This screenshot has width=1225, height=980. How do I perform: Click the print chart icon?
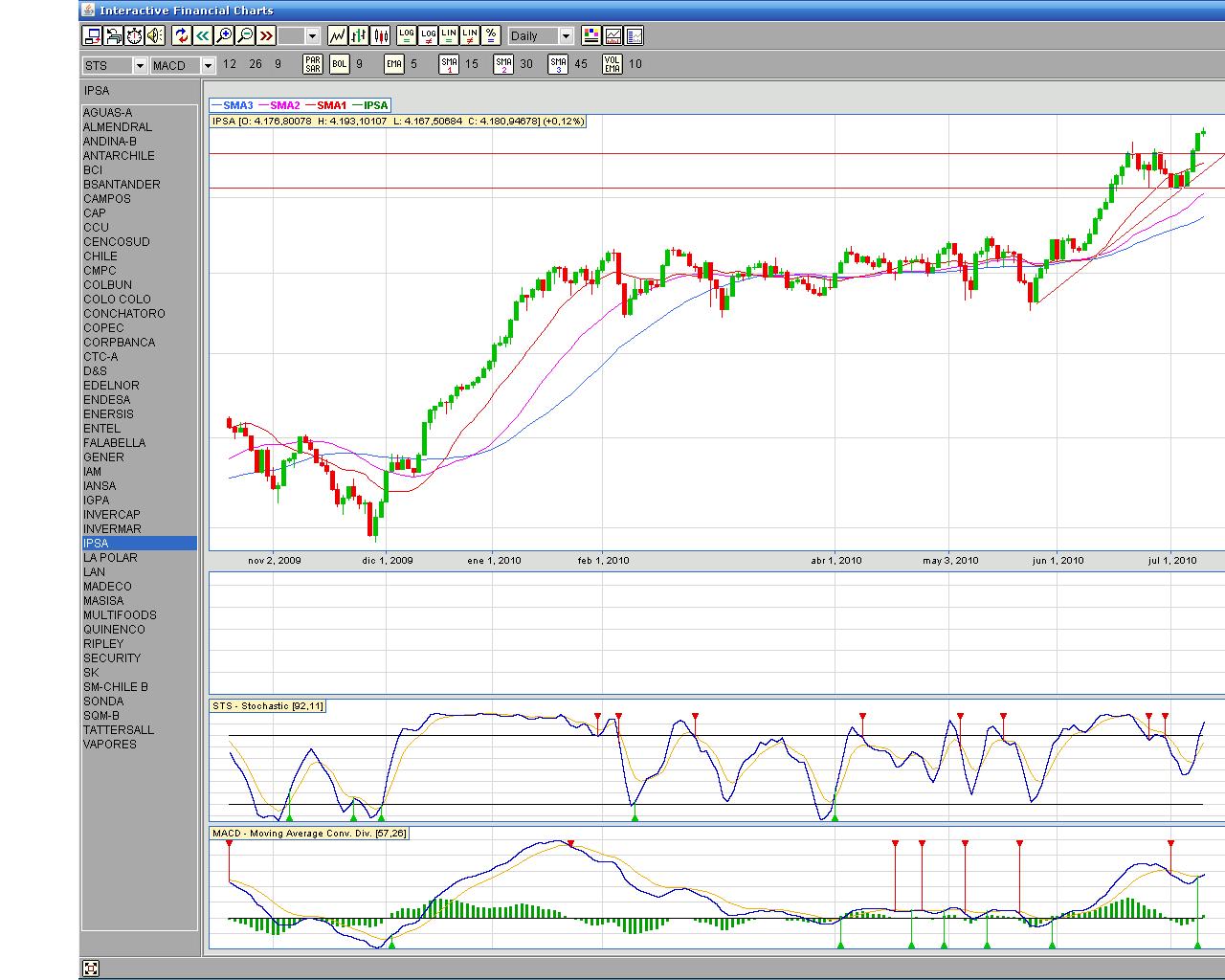(114, 35)
